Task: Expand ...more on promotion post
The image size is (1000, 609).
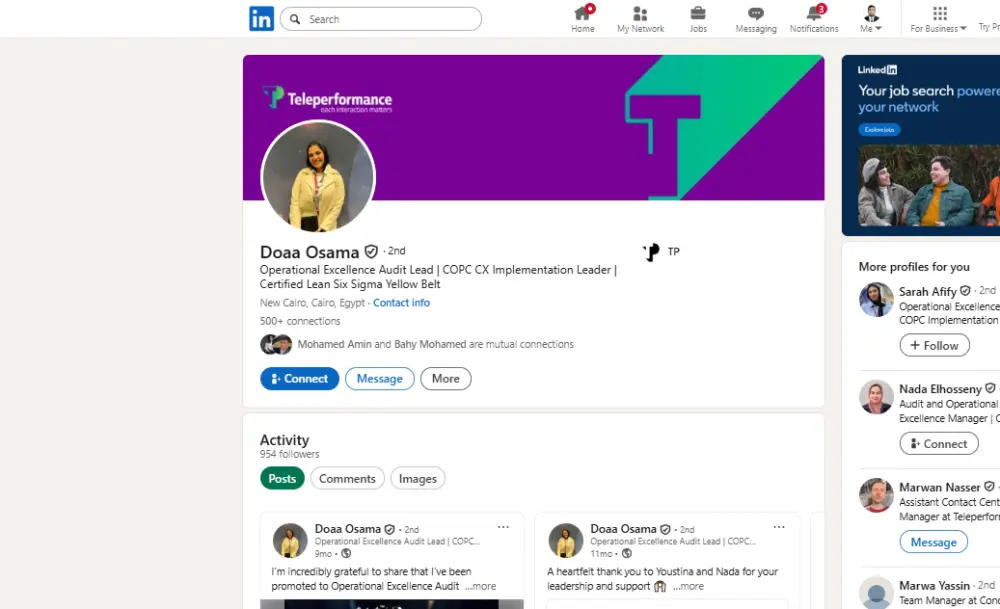Action: (480, 586)
